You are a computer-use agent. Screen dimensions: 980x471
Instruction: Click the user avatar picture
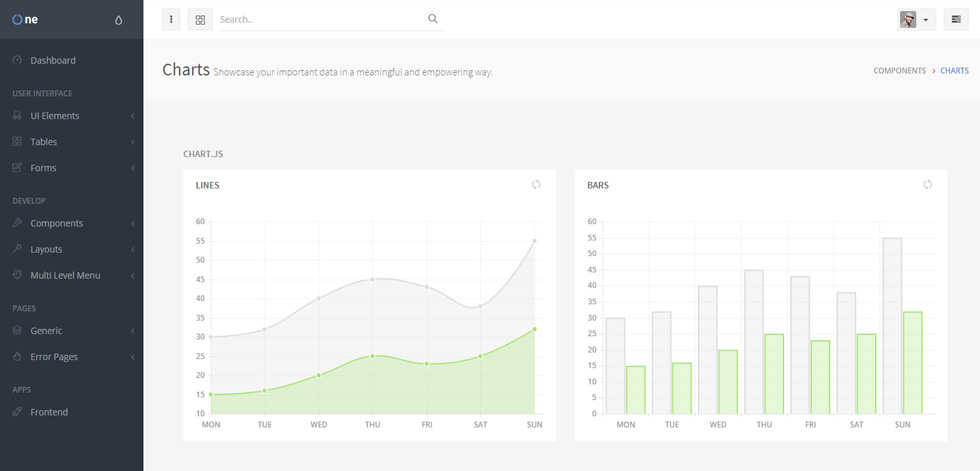(908, 19)
